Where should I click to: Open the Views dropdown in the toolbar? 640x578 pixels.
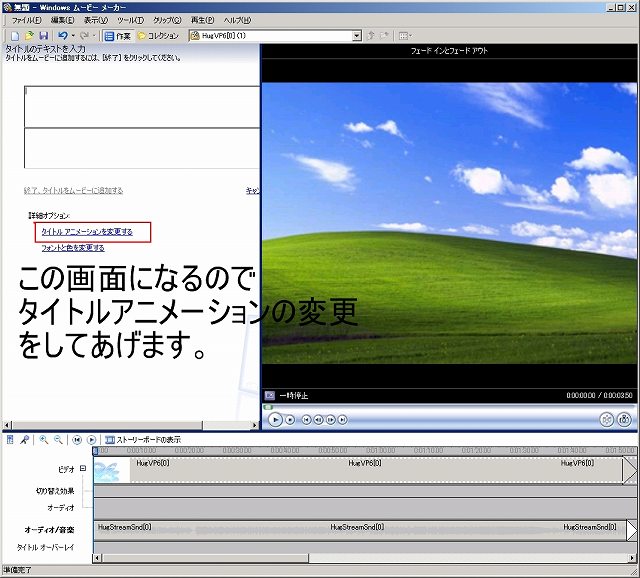(x=405, y=36)
